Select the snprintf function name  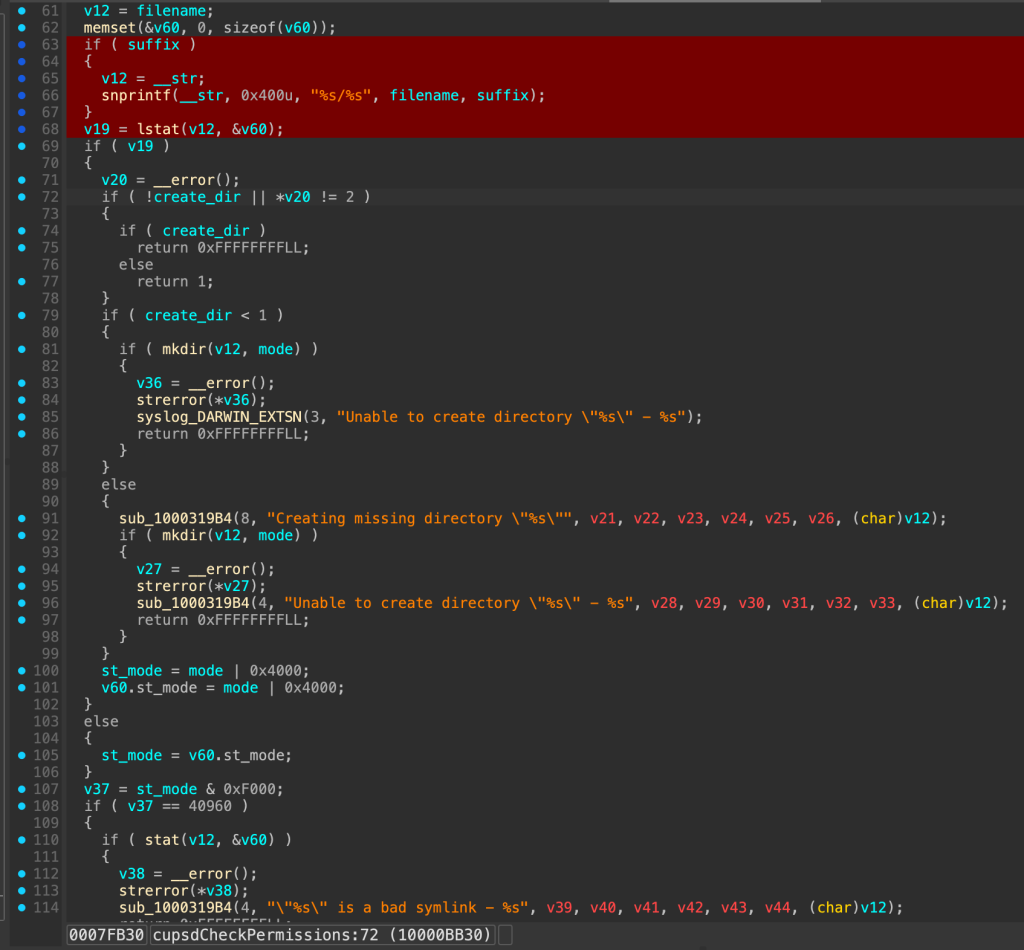(136, 95)
